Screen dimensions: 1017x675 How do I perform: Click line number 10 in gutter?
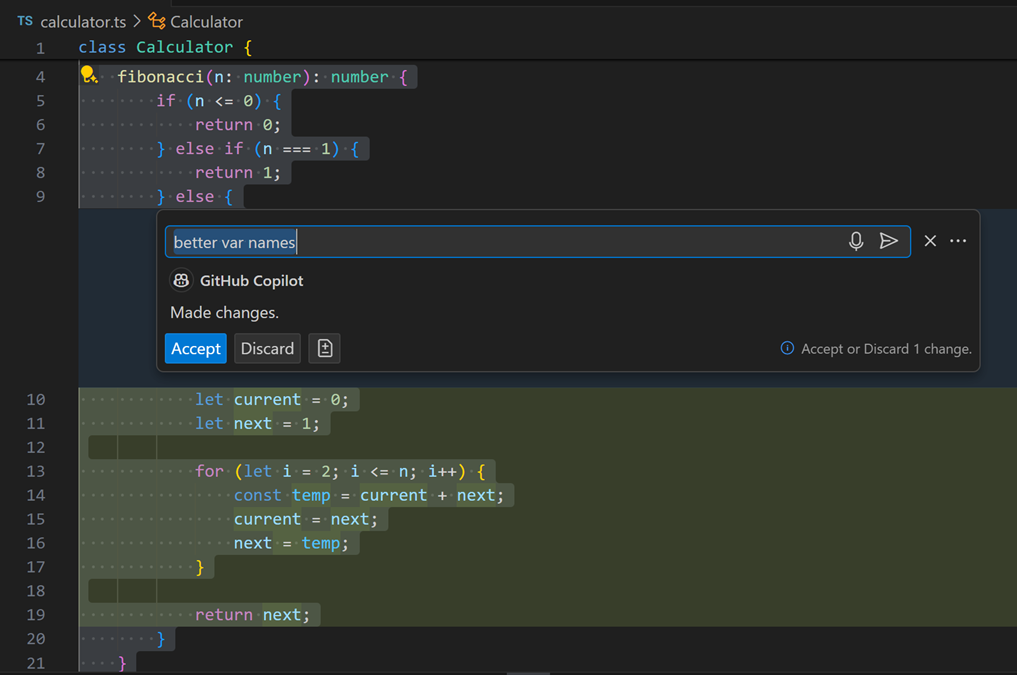click(36, 399)
